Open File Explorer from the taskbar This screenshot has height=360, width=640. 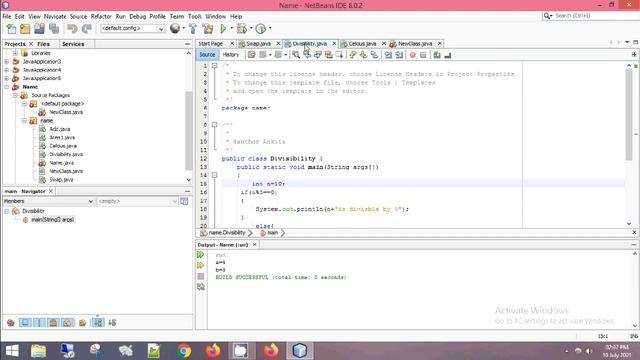pos(38,351)
